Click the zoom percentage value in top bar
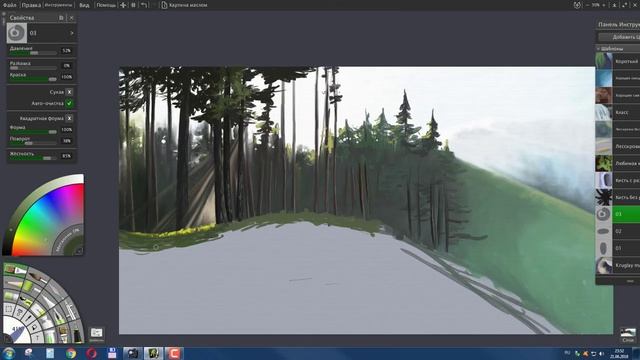This screenshot has height=360, width=640. click(596, 5)
